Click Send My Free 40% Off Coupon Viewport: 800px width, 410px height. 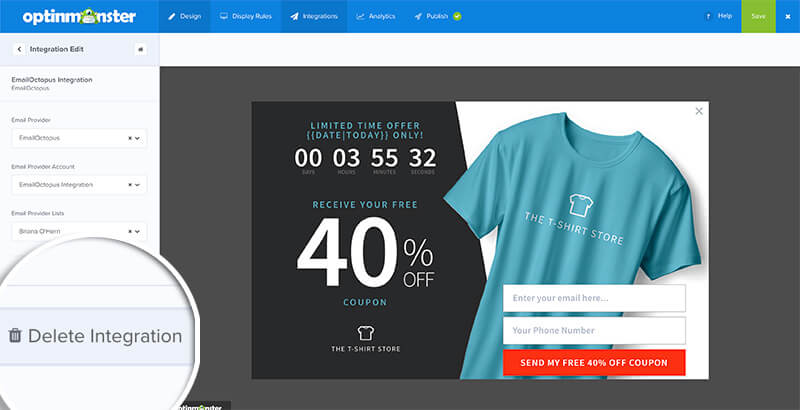pos(594,363)
